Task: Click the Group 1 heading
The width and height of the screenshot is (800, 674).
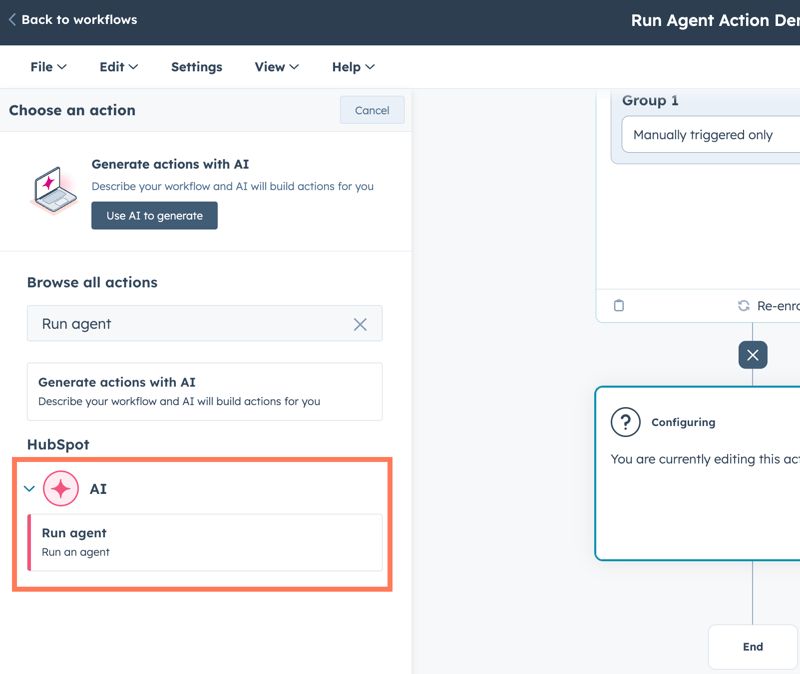Action: 650,101
